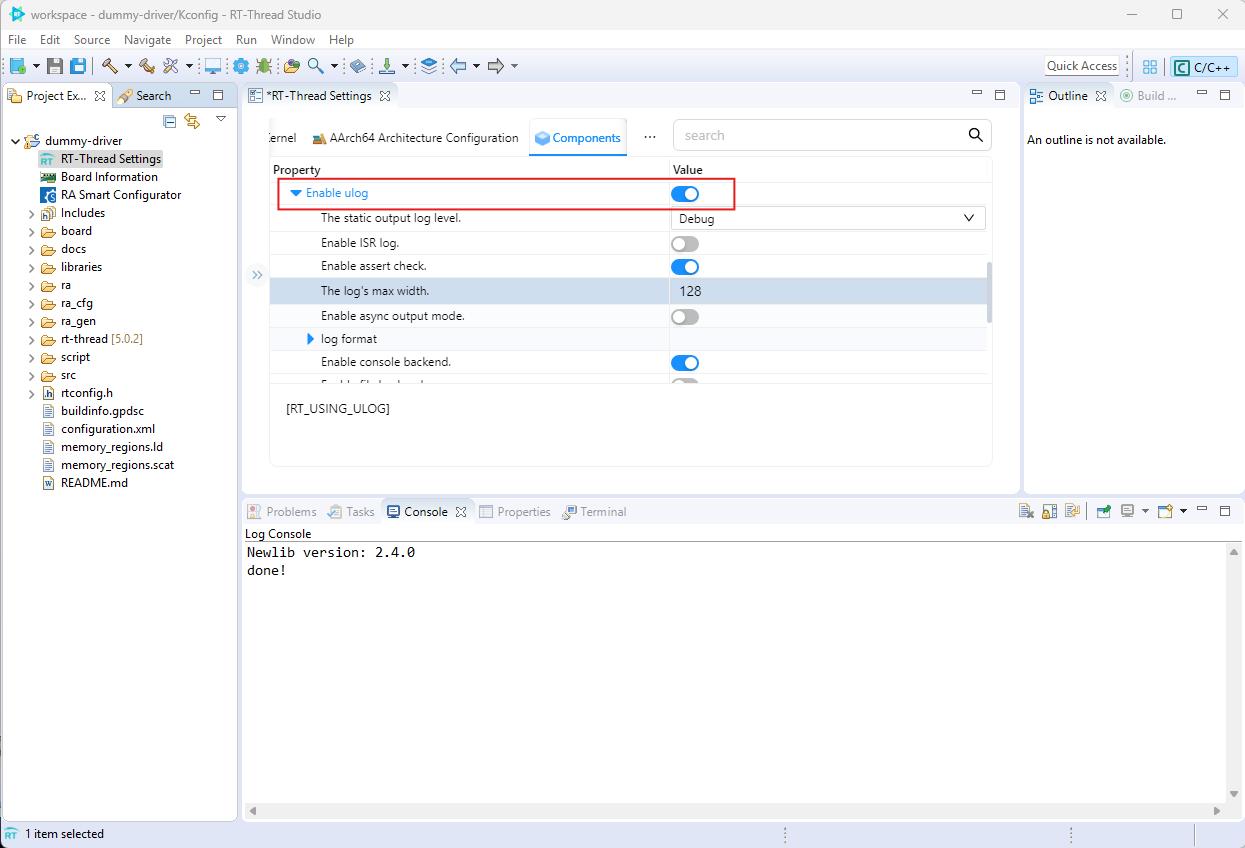Screen dimensions: 1245x848
Task: Click the download firmware toolbar icon
Action: pyautogui.click(x=387, y=66)
